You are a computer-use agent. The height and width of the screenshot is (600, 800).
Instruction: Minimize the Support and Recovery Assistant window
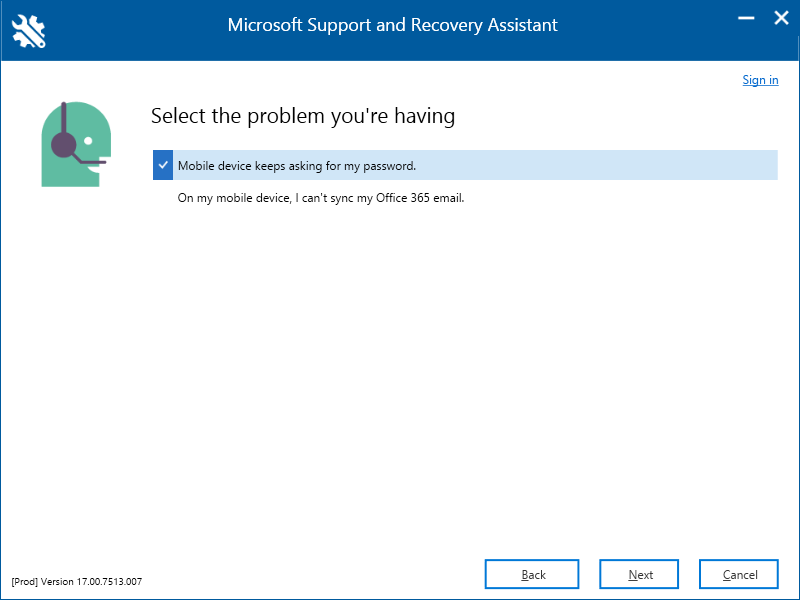point(746,18)
